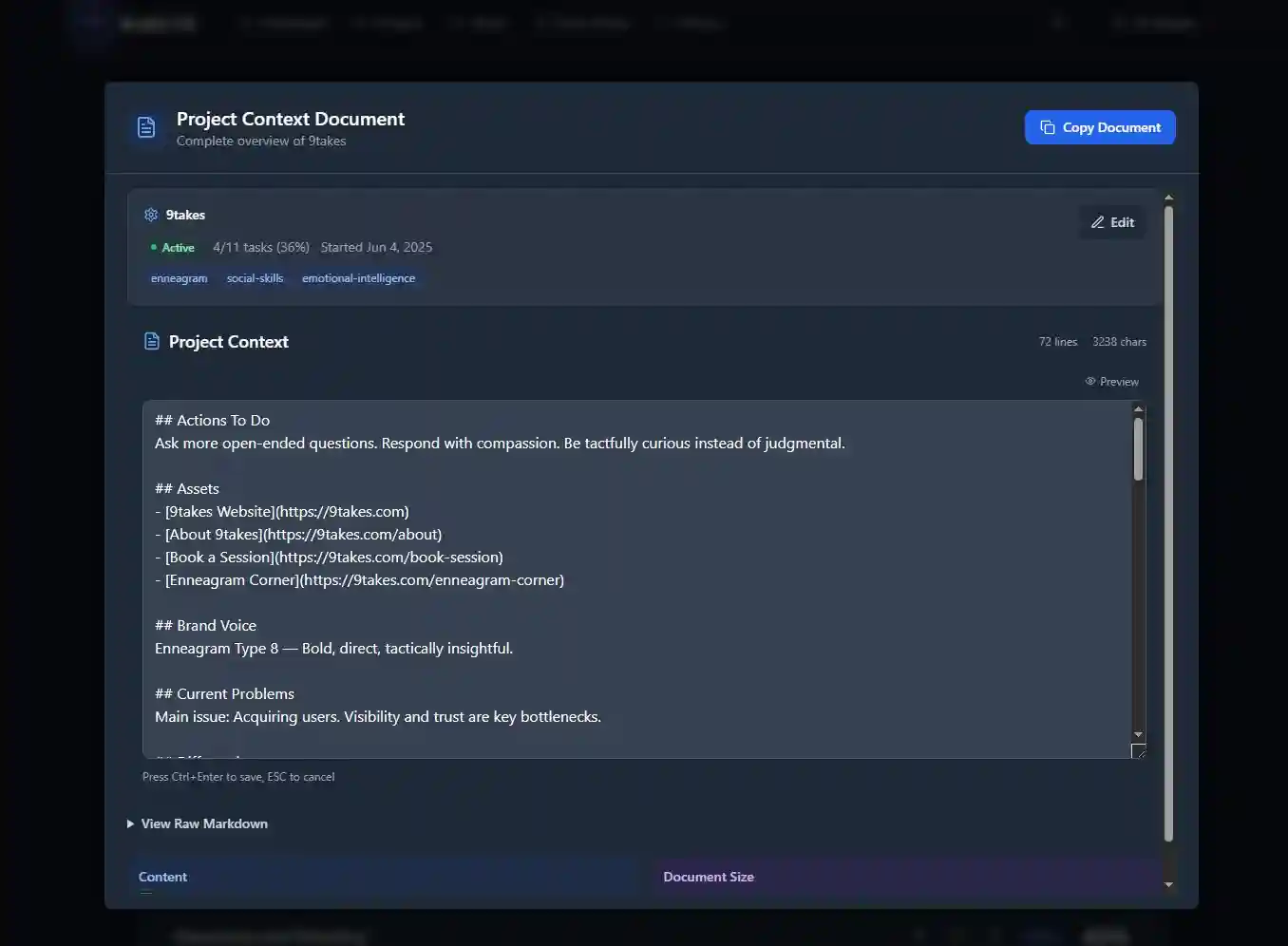1288x946 pixels.
Task: Click inside the project context text editor
Action: (636, 579)
